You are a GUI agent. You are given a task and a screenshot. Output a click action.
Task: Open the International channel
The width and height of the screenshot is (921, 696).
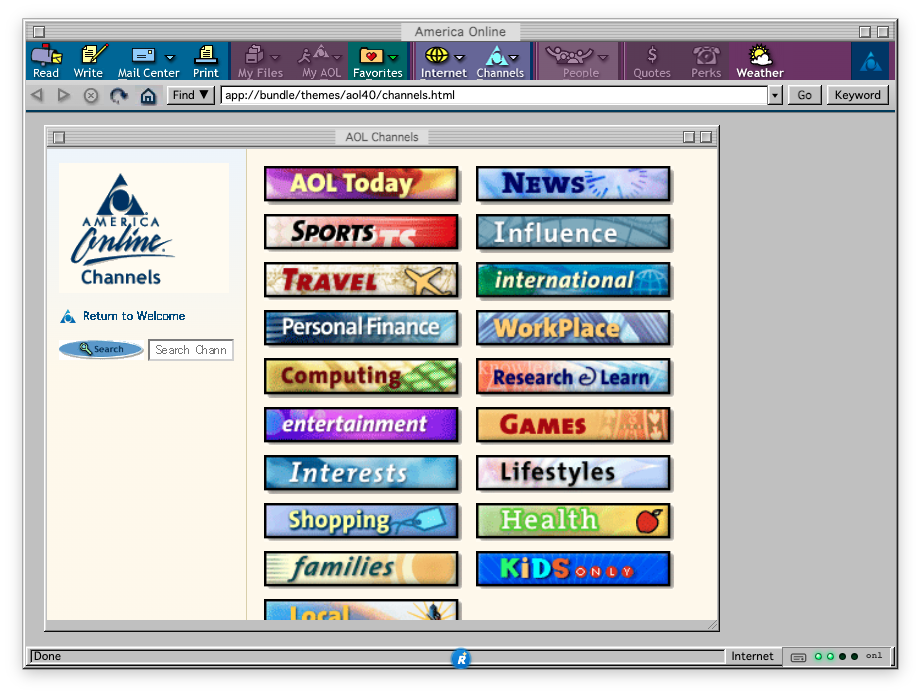(x=573, y=280)
